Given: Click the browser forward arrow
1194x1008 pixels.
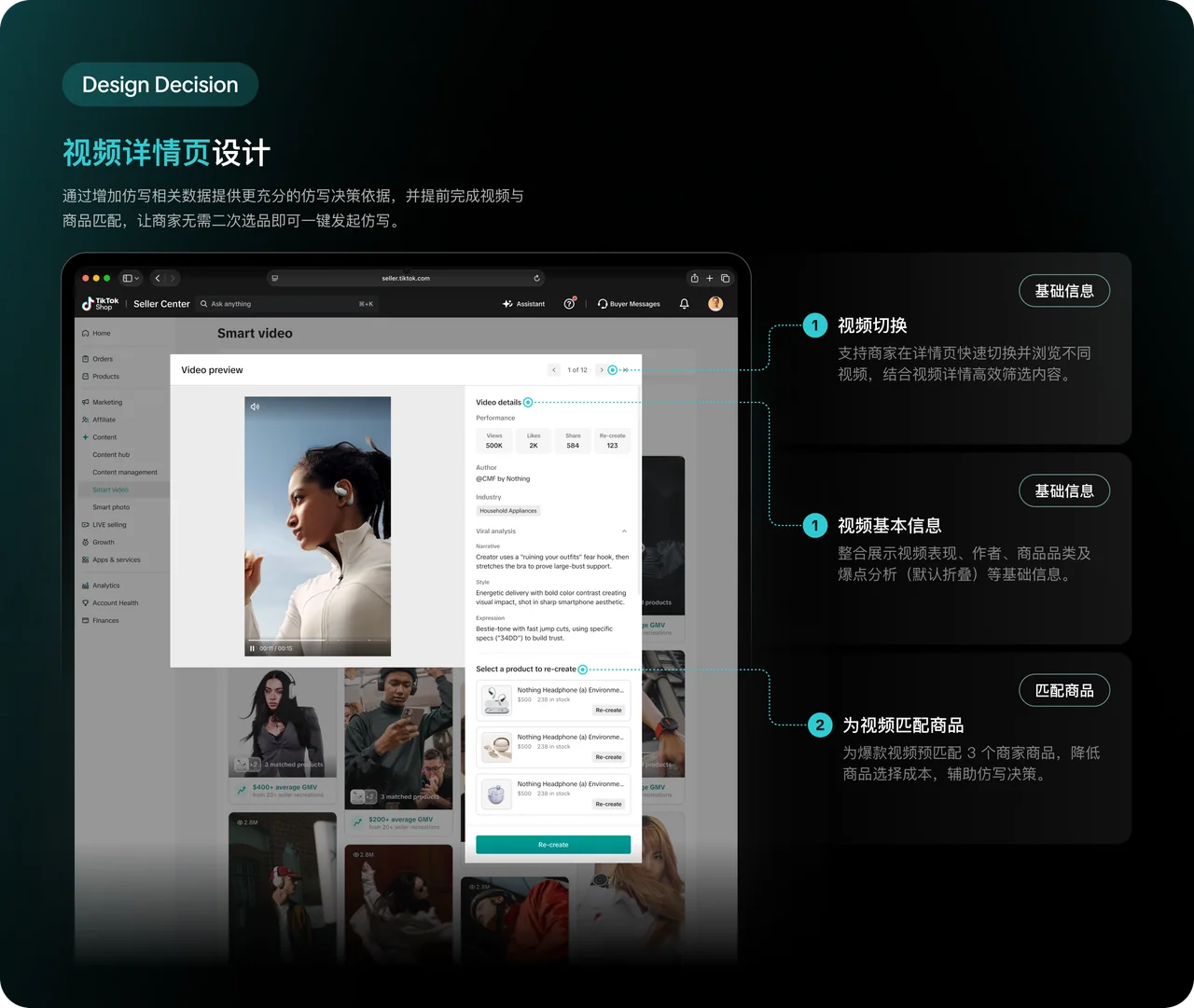Looking at the screenshot, I should coord(172,278).
